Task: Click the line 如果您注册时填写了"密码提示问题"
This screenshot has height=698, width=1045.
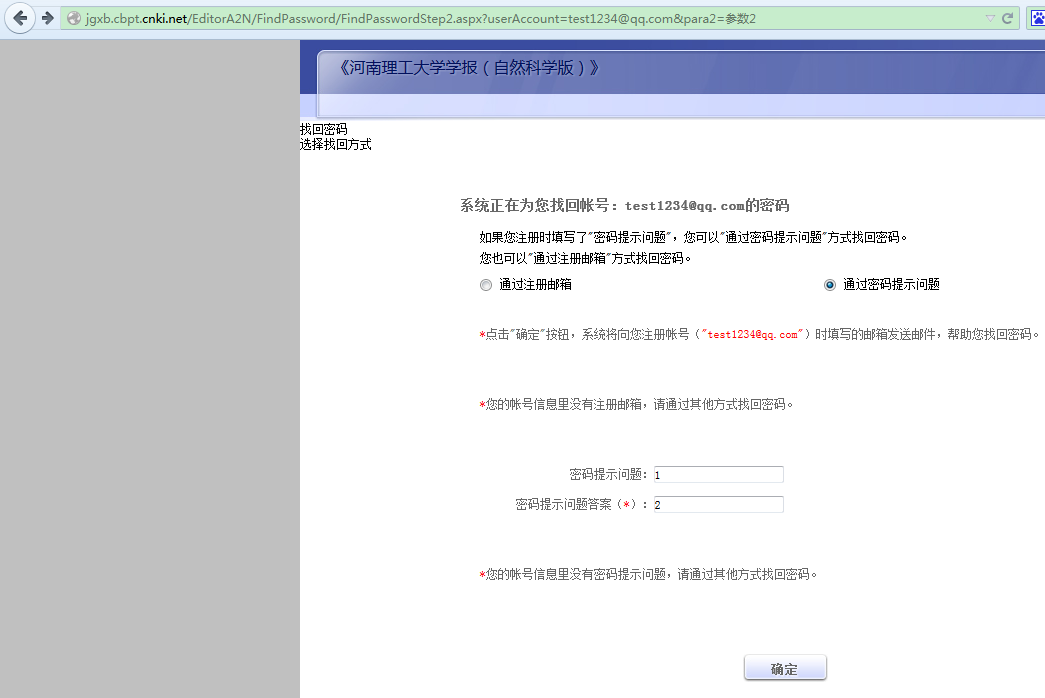Action: pos(693,237)
